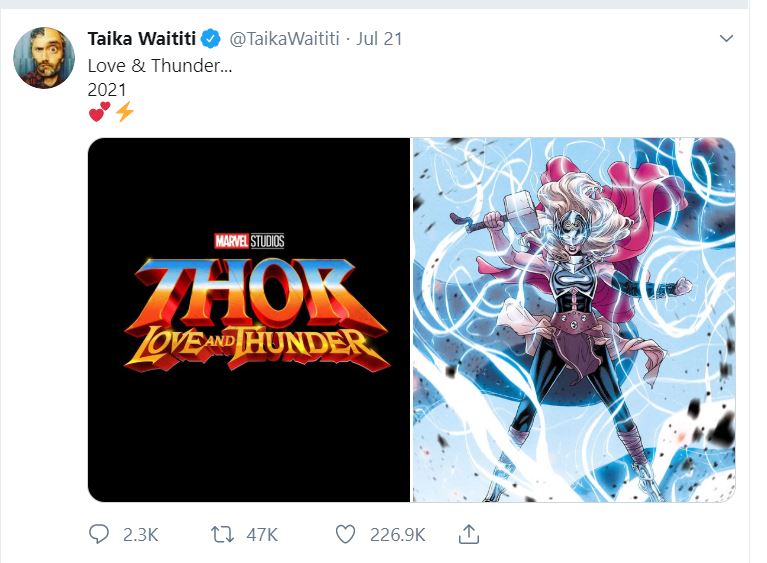Viewport: 767px width, 563px height.
Task: Click the Marvel Studios logo in image
Action: pos(249,240)
